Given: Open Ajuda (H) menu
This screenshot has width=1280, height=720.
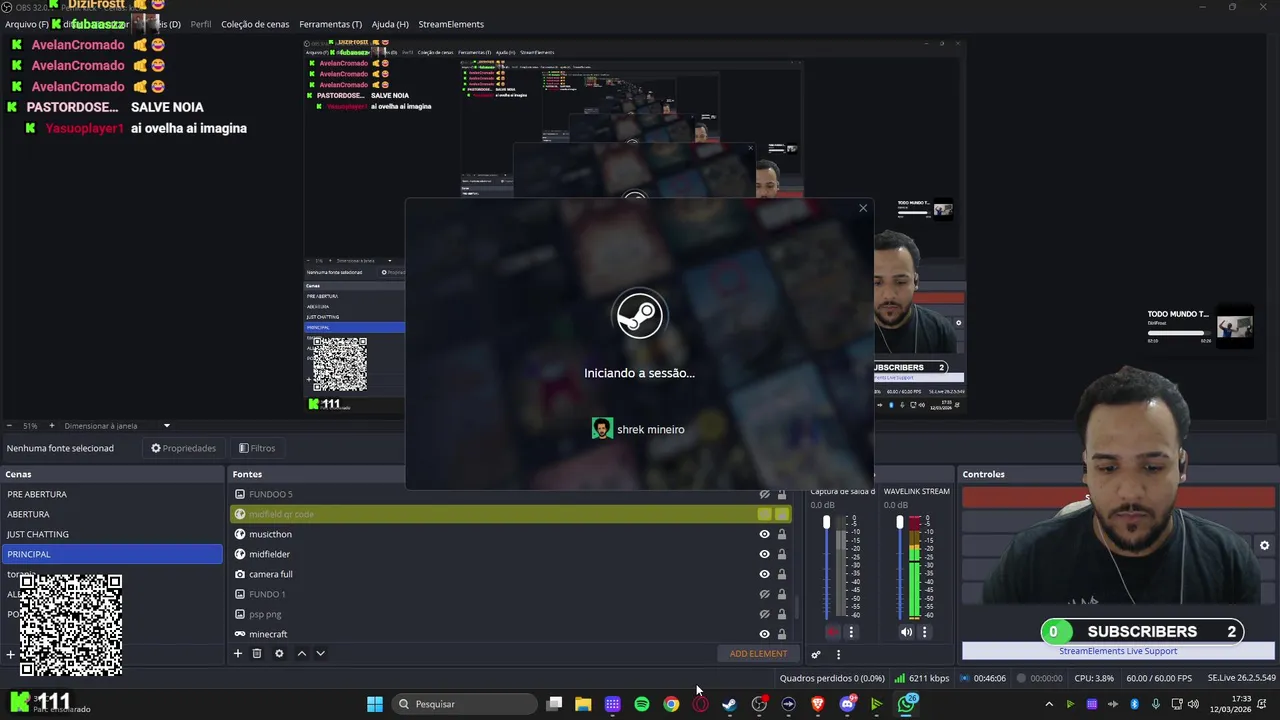Looking at the screenshot, I should click(x=390, y=24).
